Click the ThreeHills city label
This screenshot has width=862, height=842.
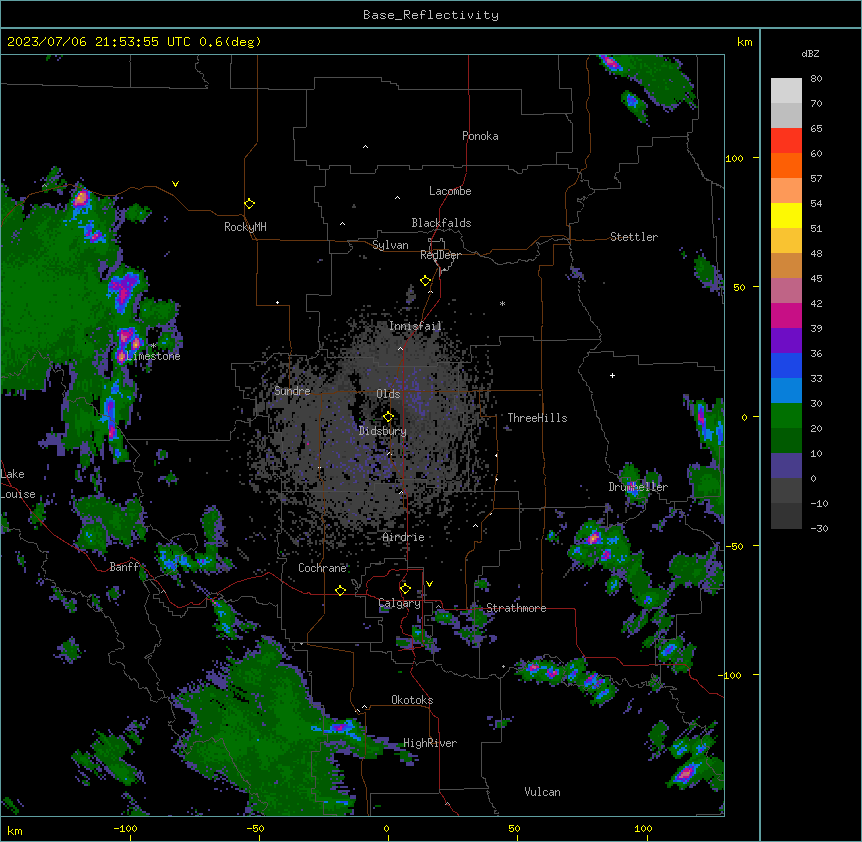click(537, 418)
